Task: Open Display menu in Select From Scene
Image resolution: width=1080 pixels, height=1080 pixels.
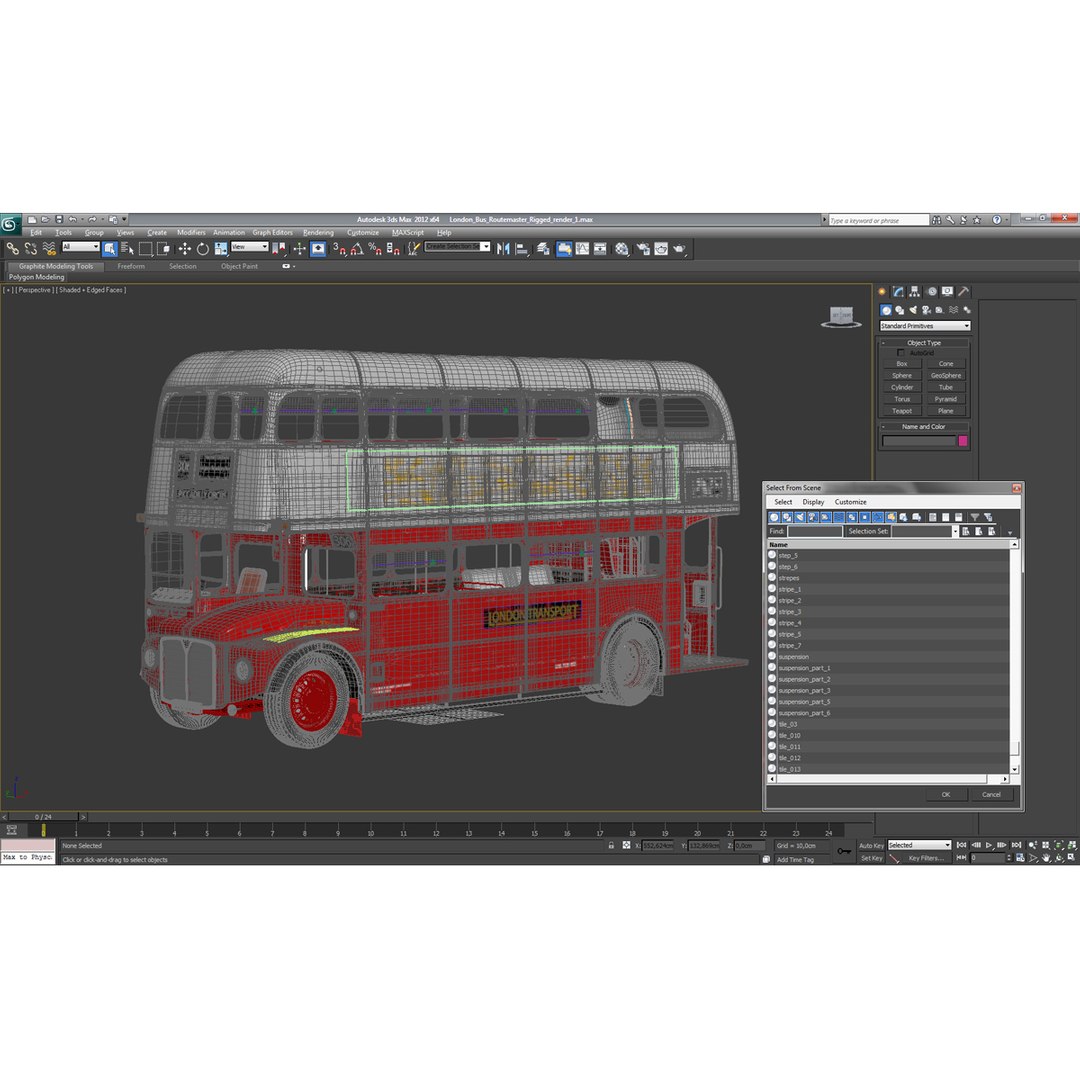Action: tap(813, 502)
